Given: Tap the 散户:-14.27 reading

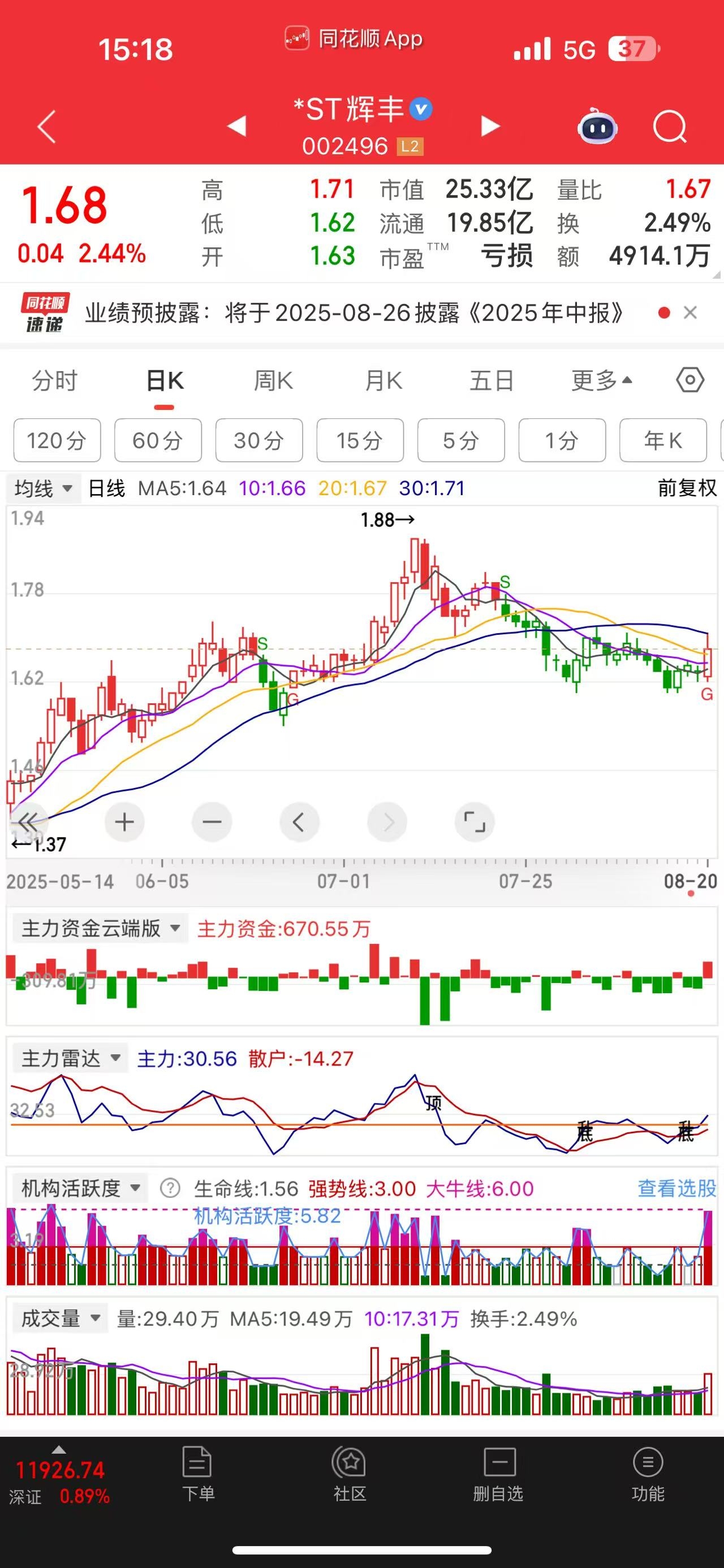Looking at the screenshot, I should point(301,1059).
